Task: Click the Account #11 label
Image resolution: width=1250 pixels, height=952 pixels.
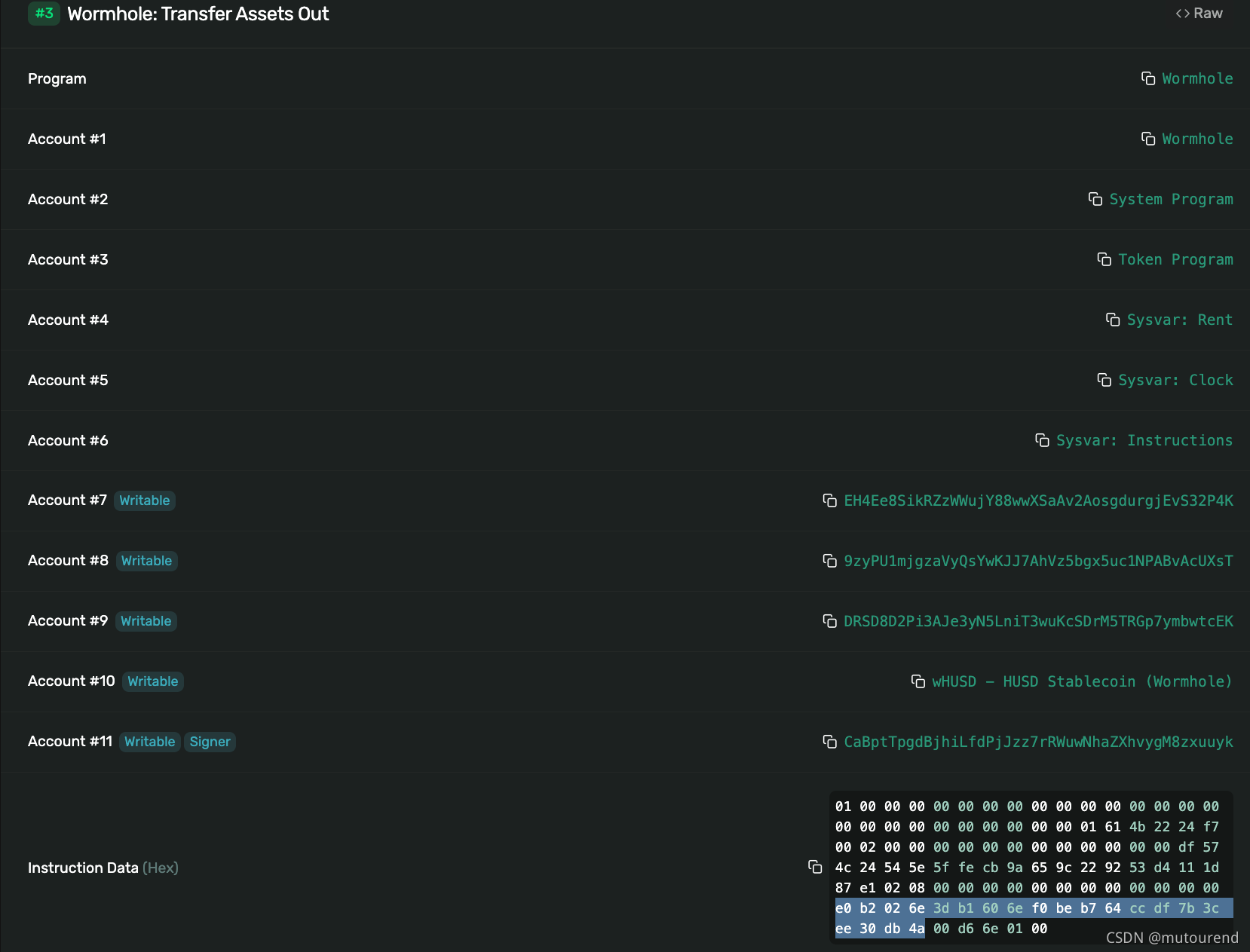Action: tap(70, 741)
